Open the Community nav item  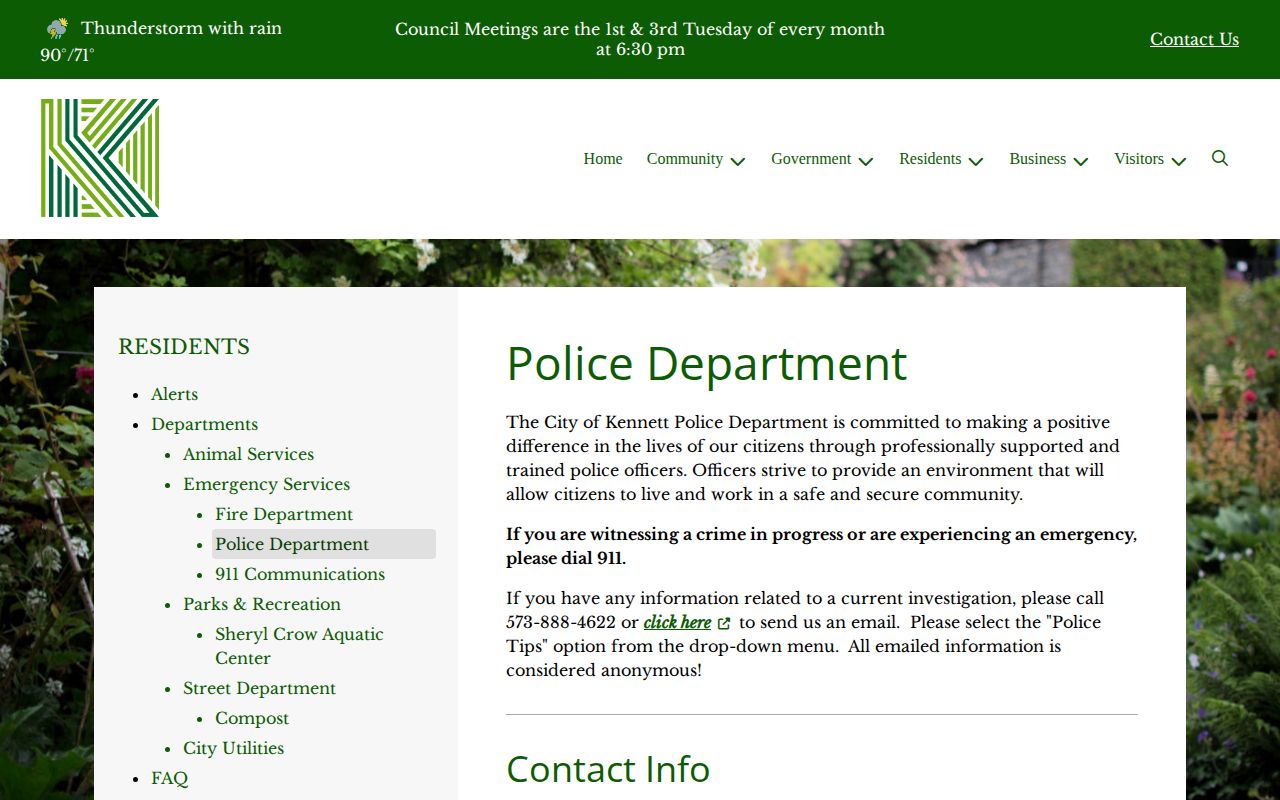pos(684,159)
